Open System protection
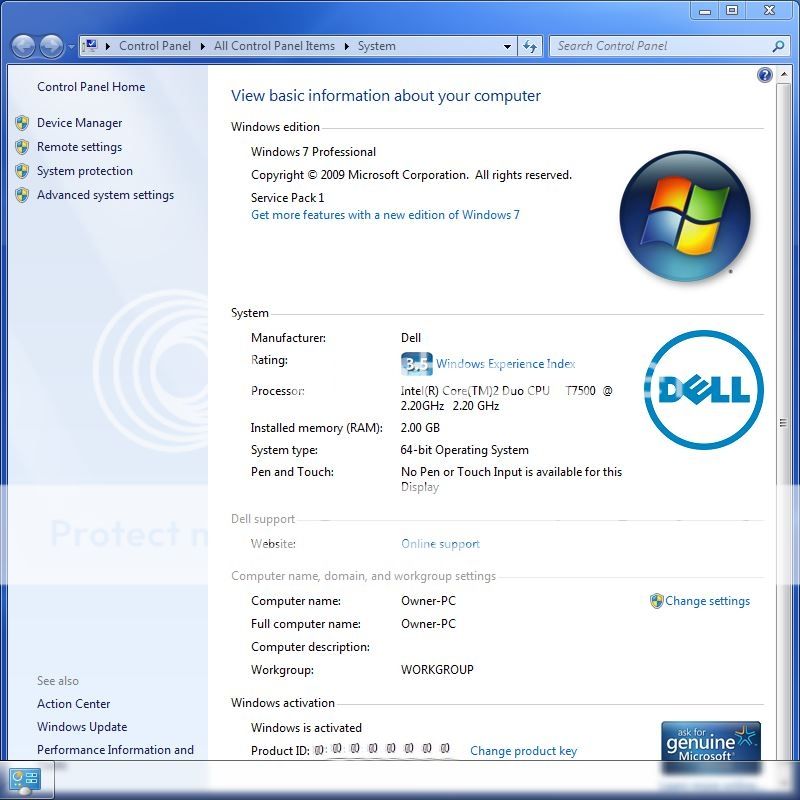Viewport: 800px width, 800px height. coord(85,171)
